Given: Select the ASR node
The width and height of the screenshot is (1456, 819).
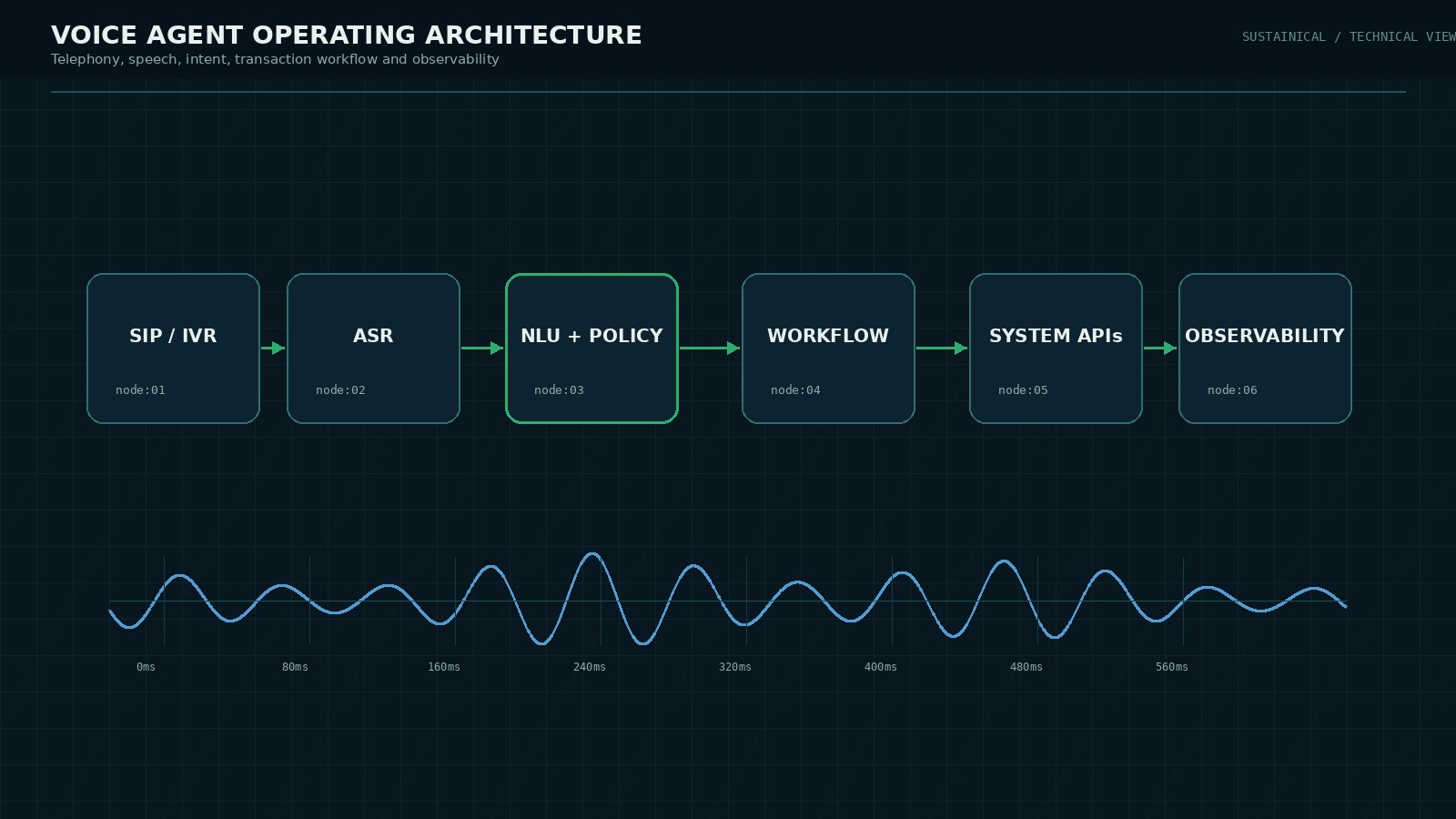Looking at the screenshot, I should [x=374, y=348].
